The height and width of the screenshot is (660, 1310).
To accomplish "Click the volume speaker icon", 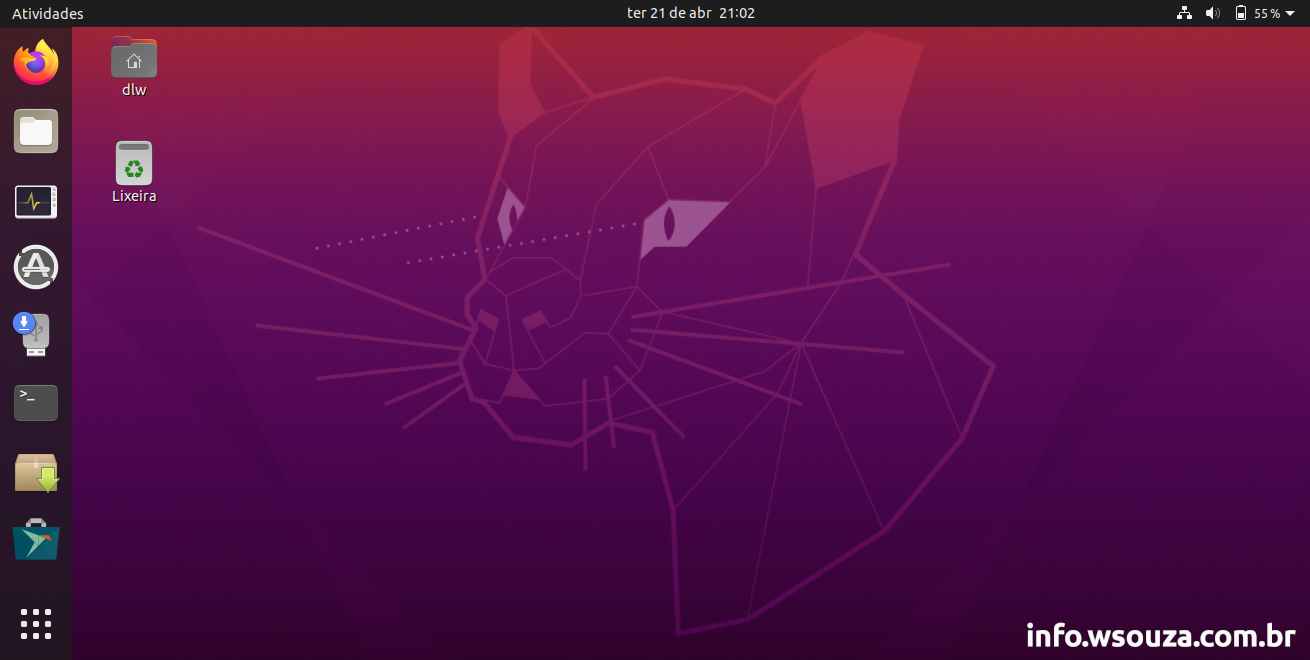I will coord(1213,13).
